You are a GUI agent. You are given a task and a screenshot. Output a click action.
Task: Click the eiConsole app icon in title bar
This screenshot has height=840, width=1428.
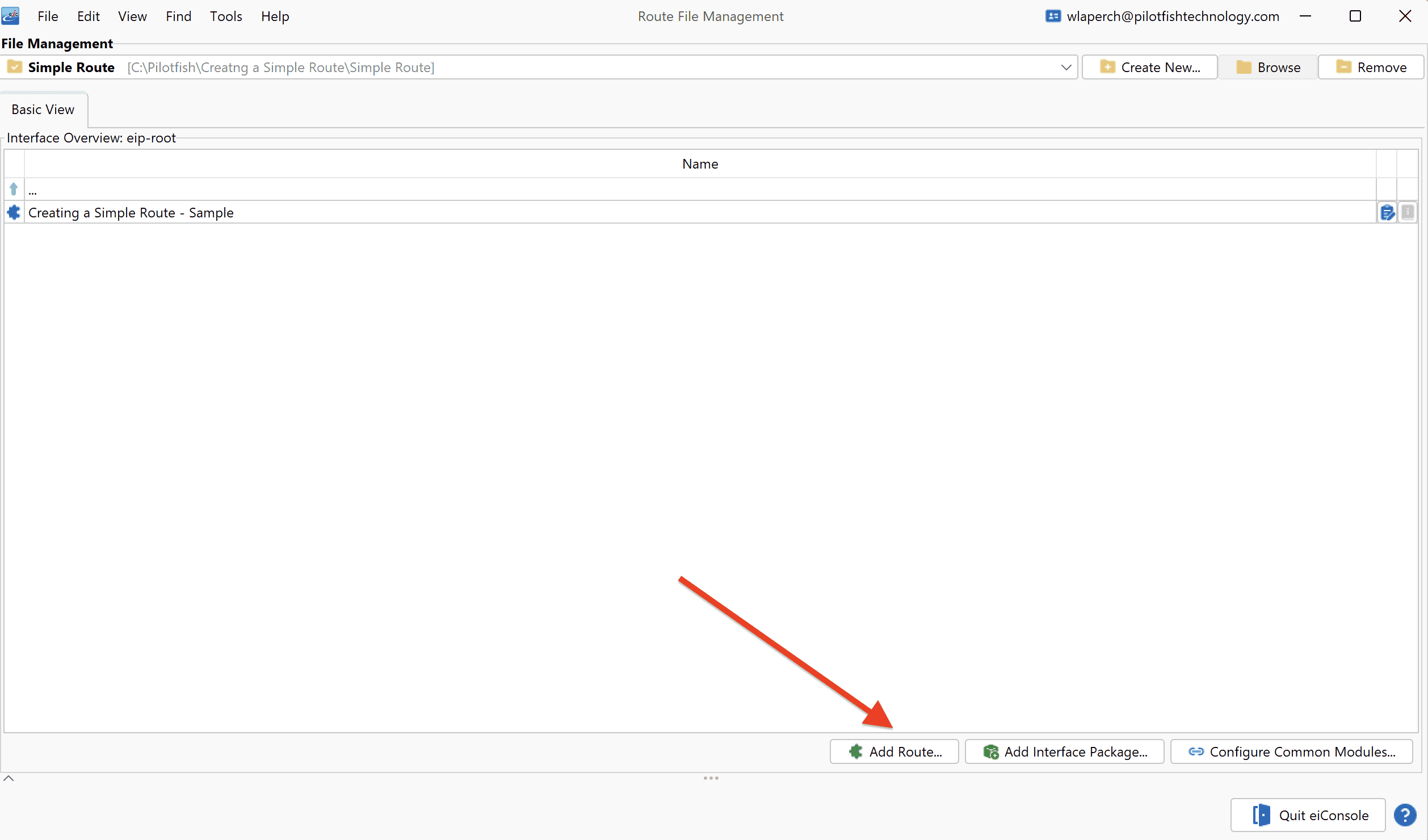(x=10, y=16)
